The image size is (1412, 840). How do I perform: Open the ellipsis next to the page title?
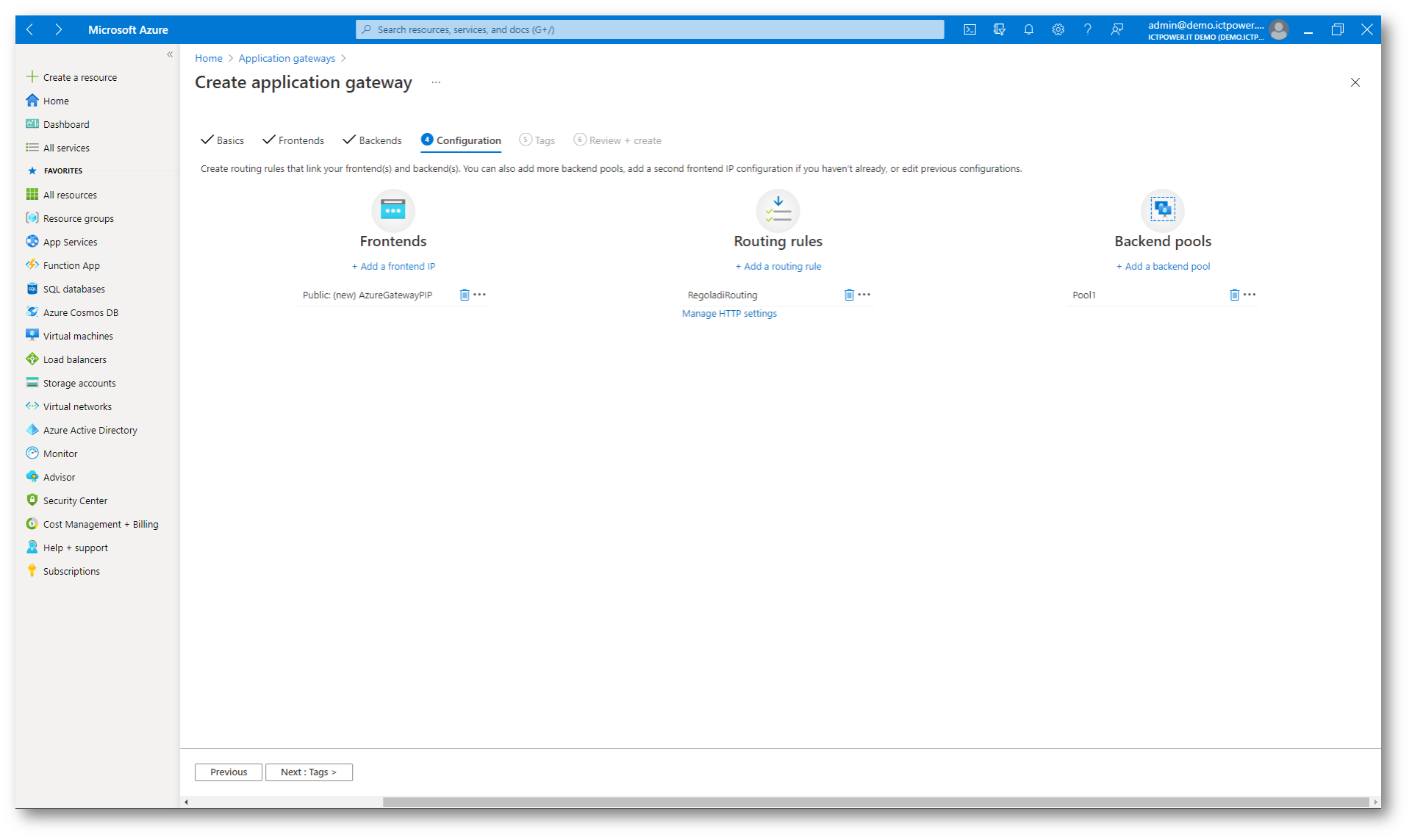coord(436,82)
